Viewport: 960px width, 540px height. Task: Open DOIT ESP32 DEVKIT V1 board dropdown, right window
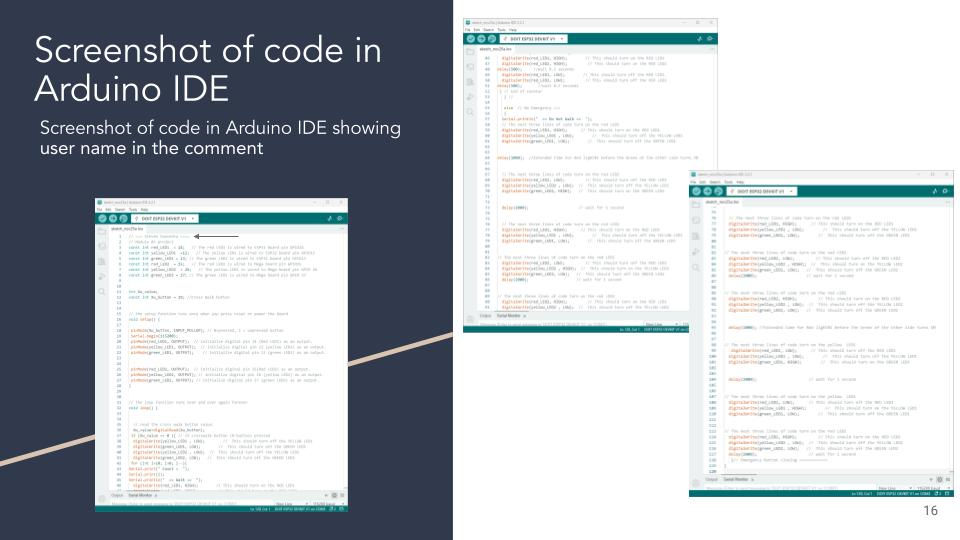[762, 191]
